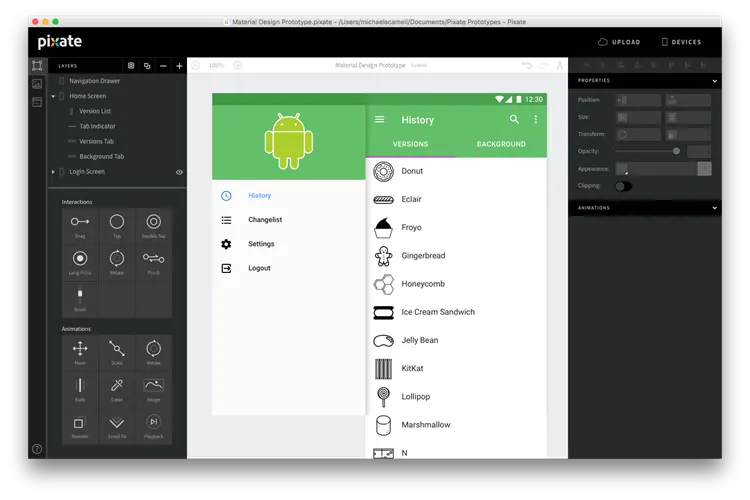Image resolution: width=750 pixels, height=500 pixels.
Task: Select the Color animation eyedropper icon
Action: 117,385
